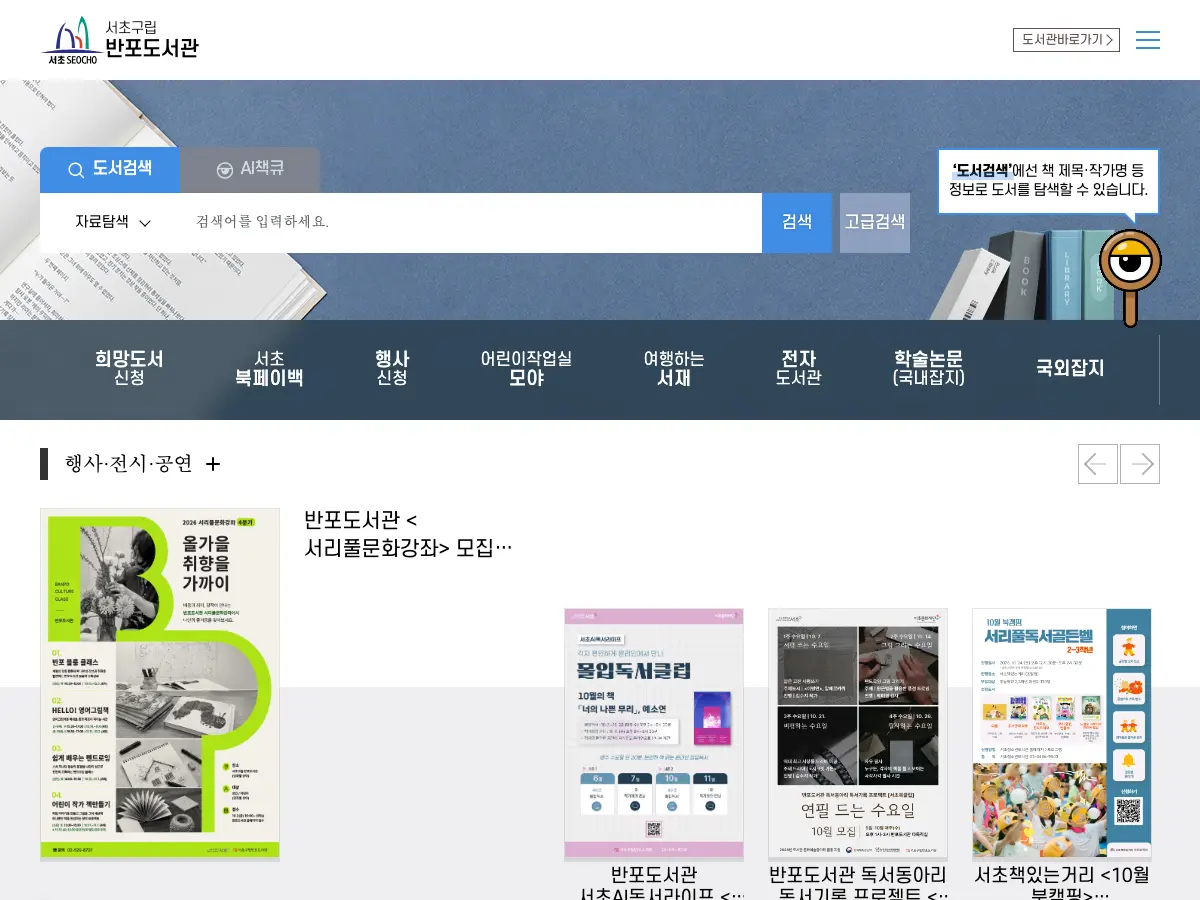Open 어린이작업실 모야 menu
Image resolution: width=1200 pixels, height=900 pixels.
[526, 368]
